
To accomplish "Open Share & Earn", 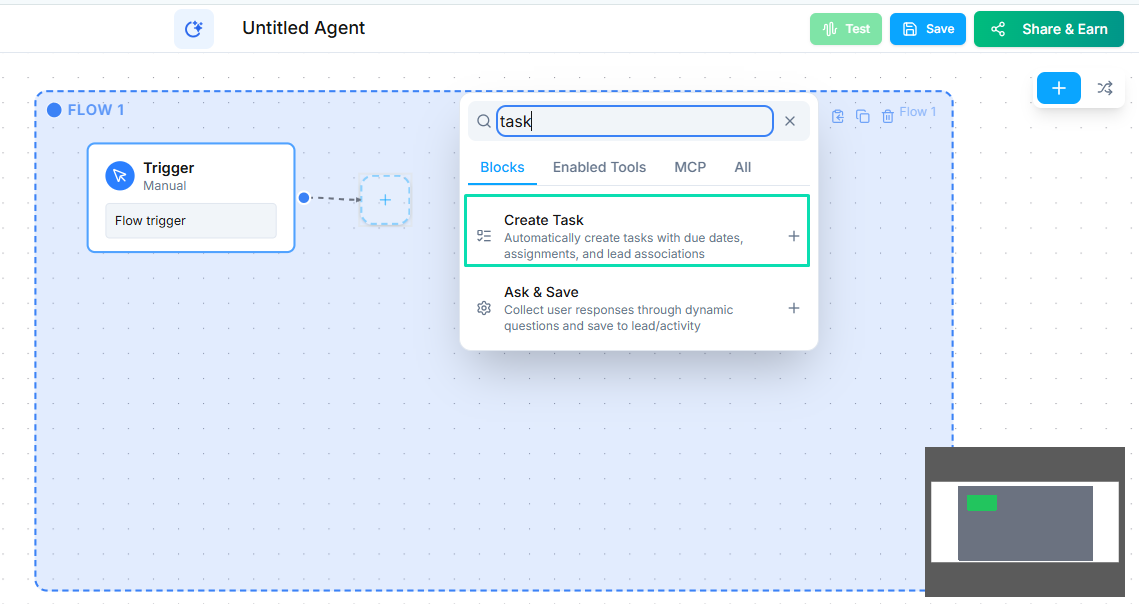I will [1048, 28].
